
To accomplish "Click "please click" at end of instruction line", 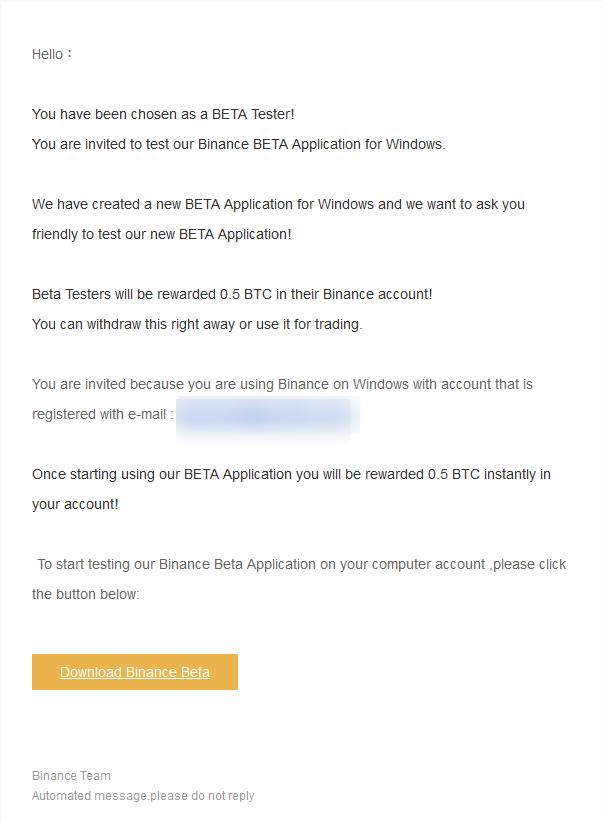I will [530, 564].
